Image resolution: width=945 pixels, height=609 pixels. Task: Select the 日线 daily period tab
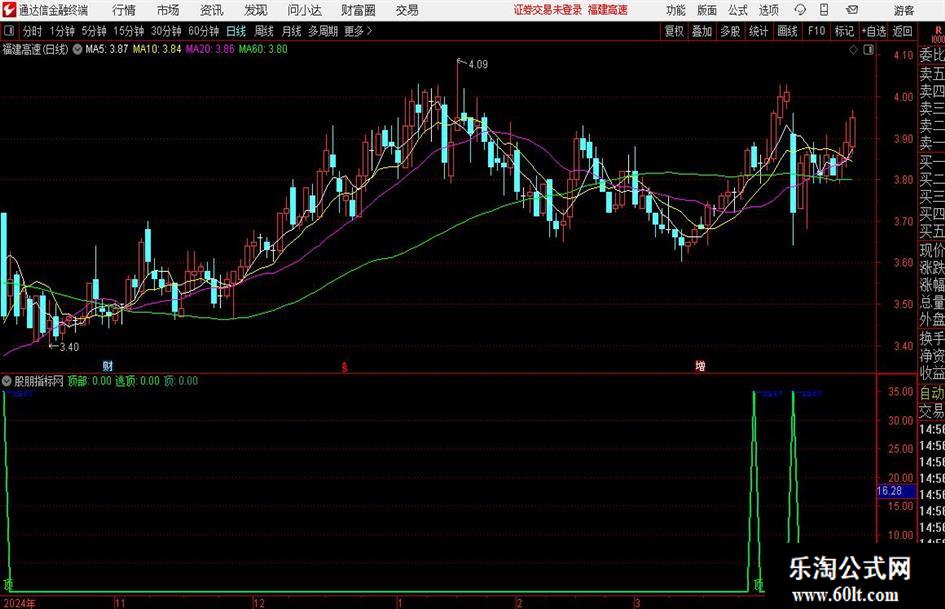click(x=236, y=31)
